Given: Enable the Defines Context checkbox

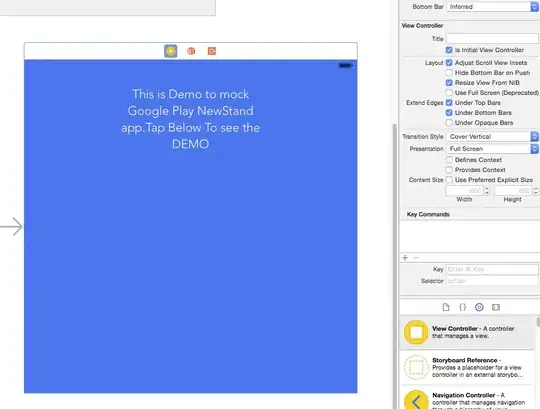Looking at the screenshot, I should [x=449, y=160].
